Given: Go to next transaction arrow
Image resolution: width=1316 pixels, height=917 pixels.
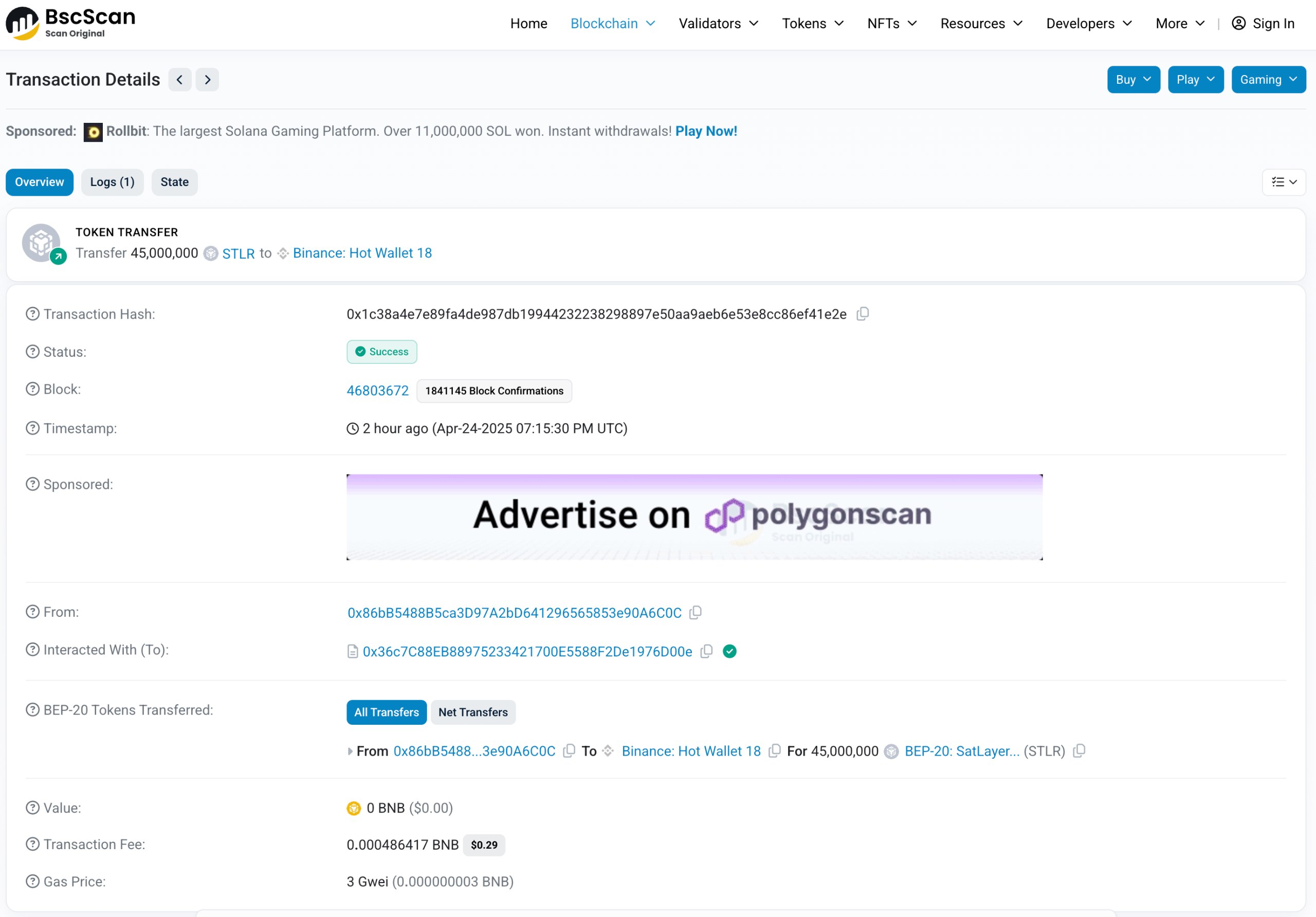Looking at the screenshot, I should coord(208,80).
